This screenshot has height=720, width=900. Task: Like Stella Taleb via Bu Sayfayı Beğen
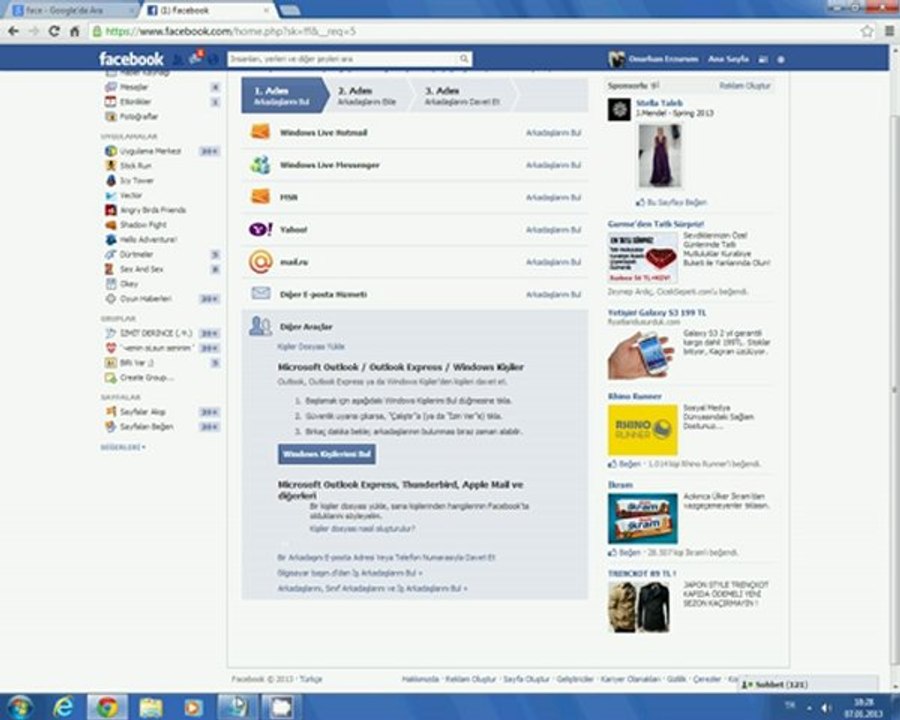pyautogui.click(x=671, y=202)
